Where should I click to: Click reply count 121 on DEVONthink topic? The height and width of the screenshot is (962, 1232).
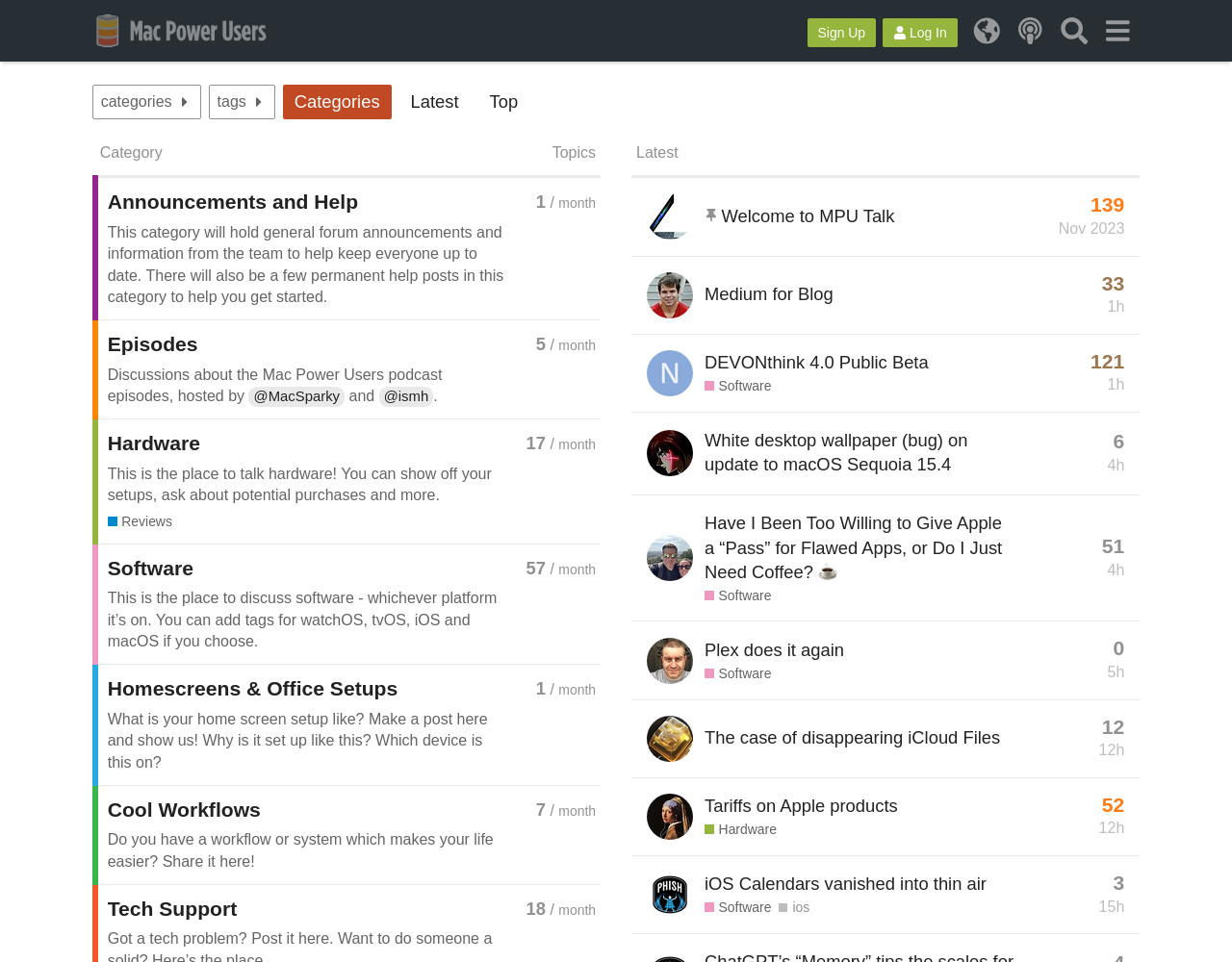click(x=1107, y=362)
